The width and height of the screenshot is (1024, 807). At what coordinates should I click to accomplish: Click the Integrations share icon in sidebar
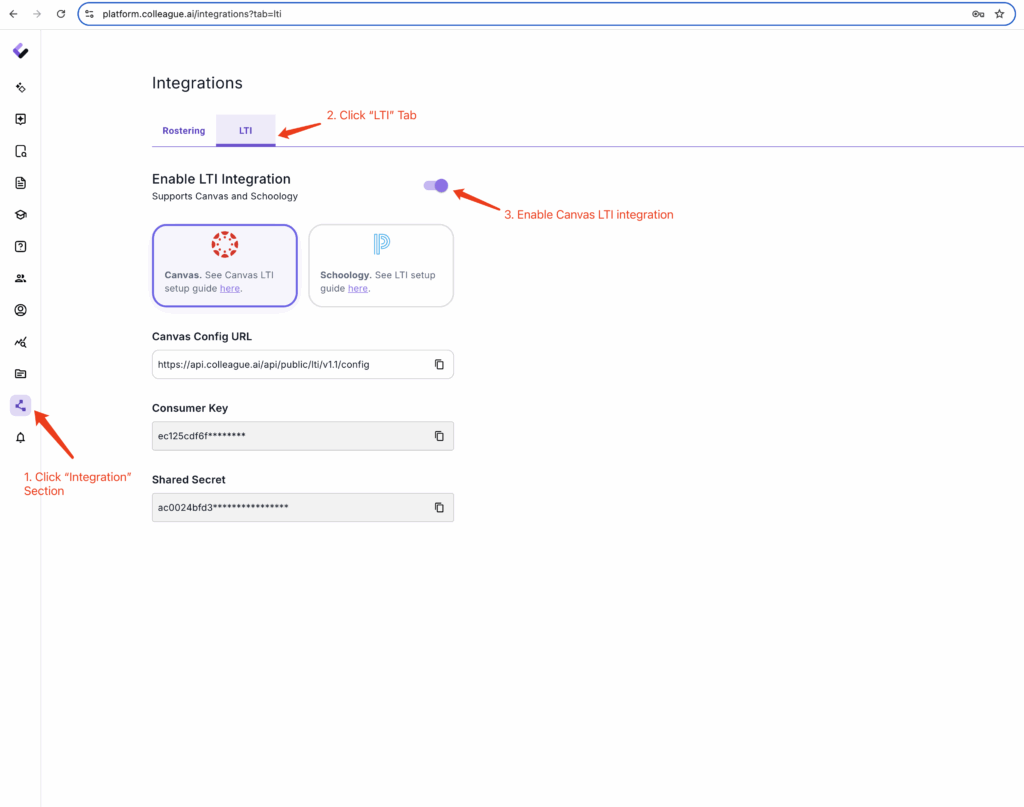[20, 405]
